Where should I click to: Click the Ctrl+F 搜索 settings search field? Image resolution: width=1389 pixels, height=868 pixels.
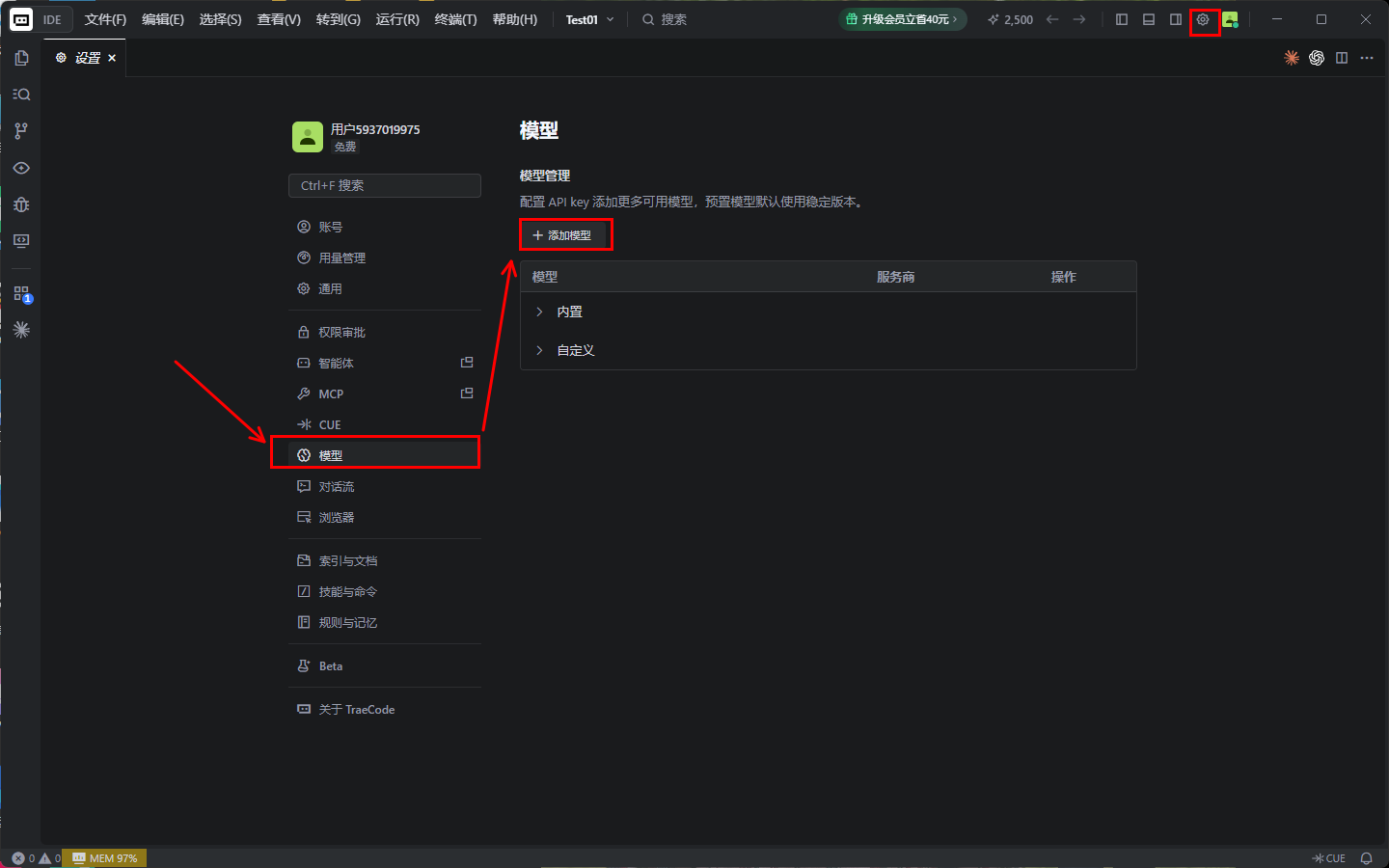pos(385,185)
